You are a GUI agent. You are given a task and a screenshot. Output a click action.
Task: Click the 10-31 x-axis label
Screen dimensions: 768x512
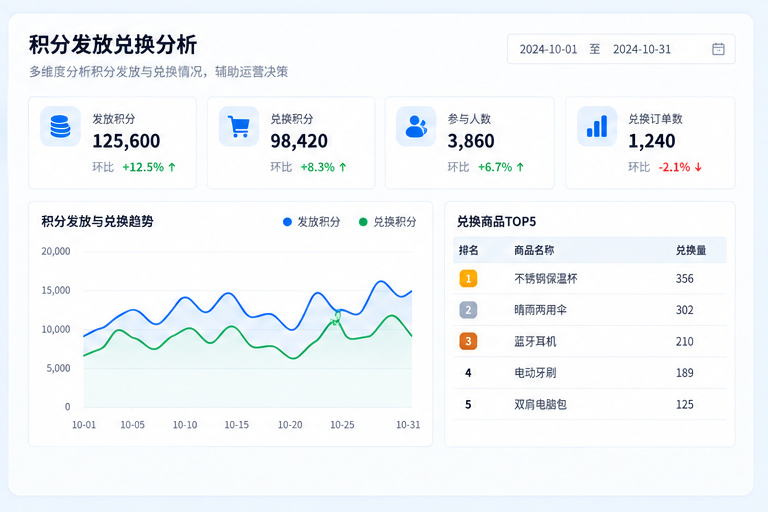point(408,425)
